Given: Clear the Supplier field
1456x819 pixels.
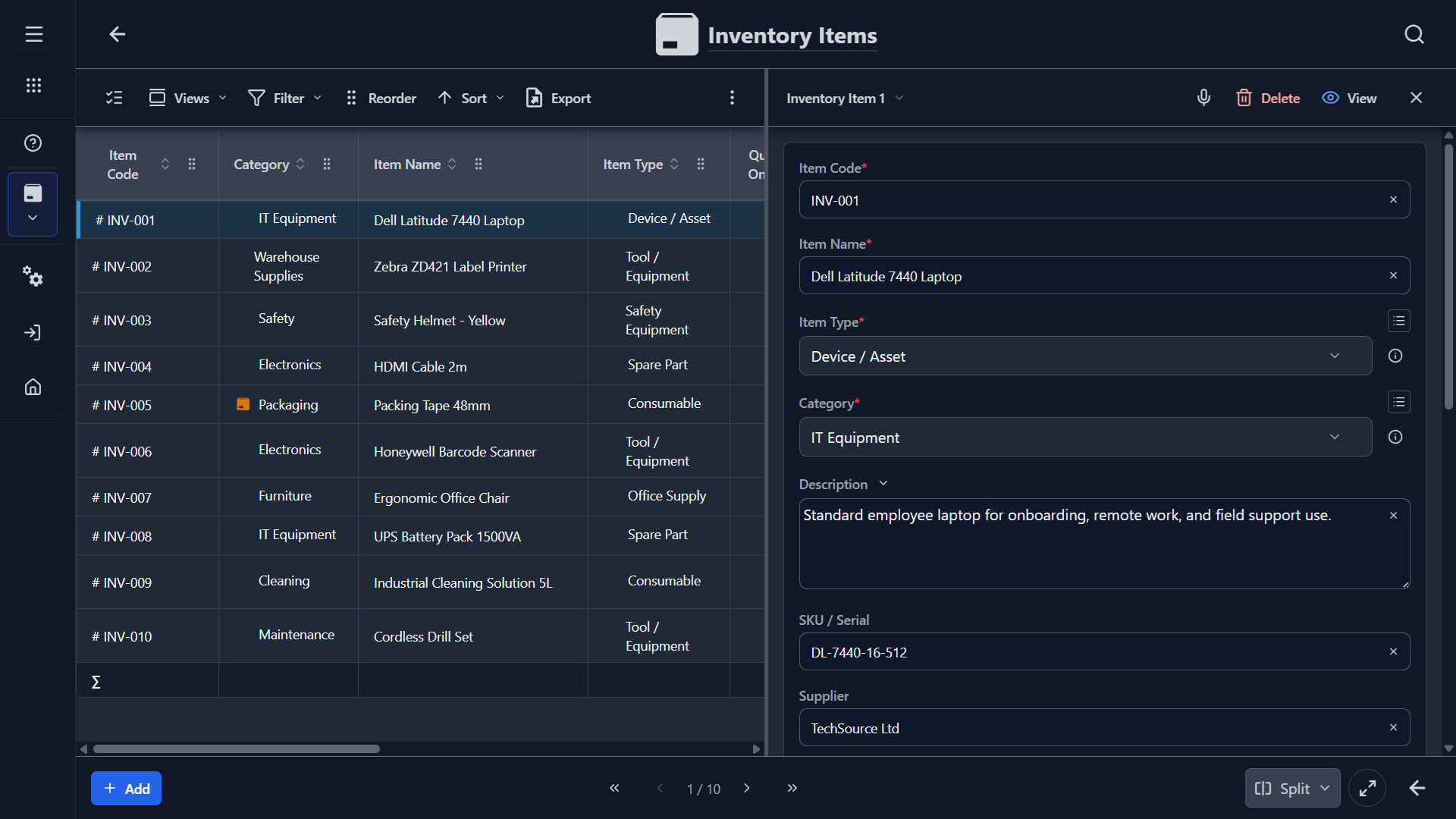Looking at the screenshot, I should (x=1393, y=727).
